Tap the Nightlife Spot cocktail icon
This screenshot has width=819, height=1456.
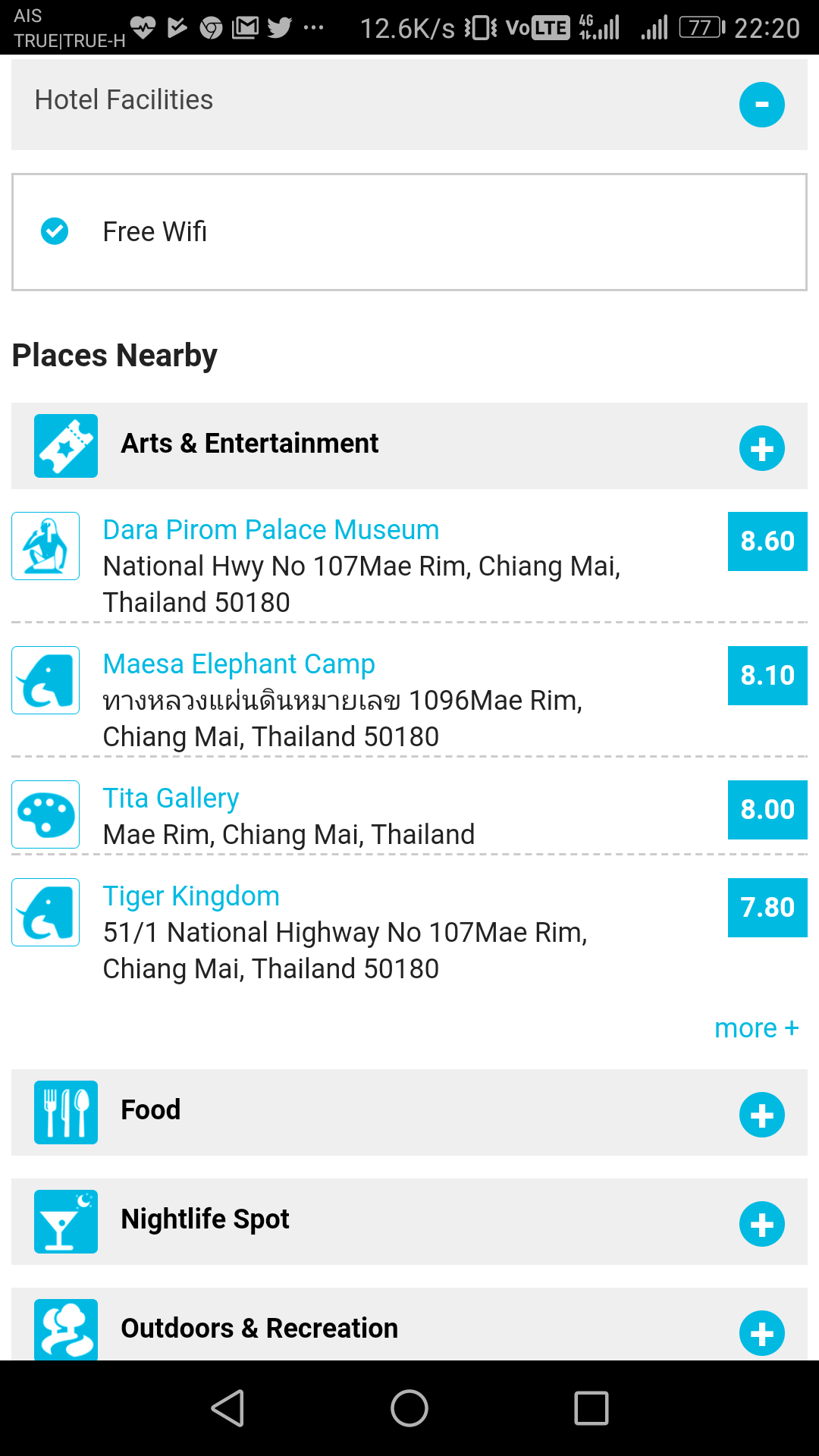click(x=66, y=1222)
